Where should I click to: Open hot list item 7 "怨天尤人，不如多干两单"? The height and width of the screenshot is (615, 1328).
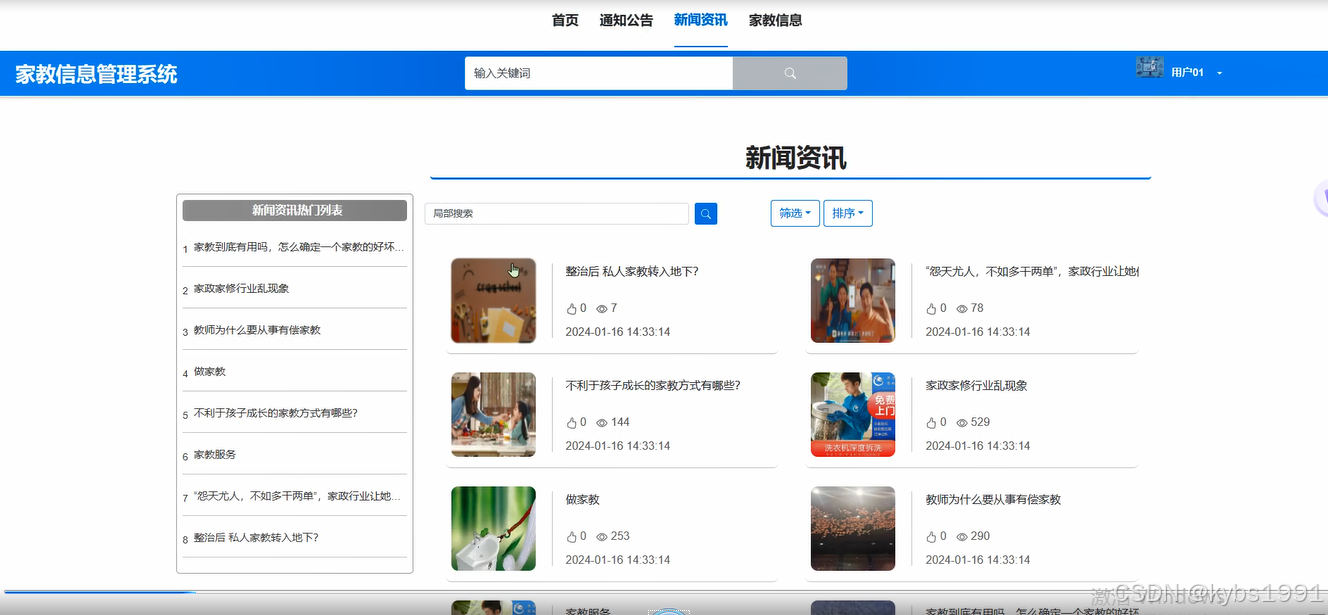pos(298,496)
